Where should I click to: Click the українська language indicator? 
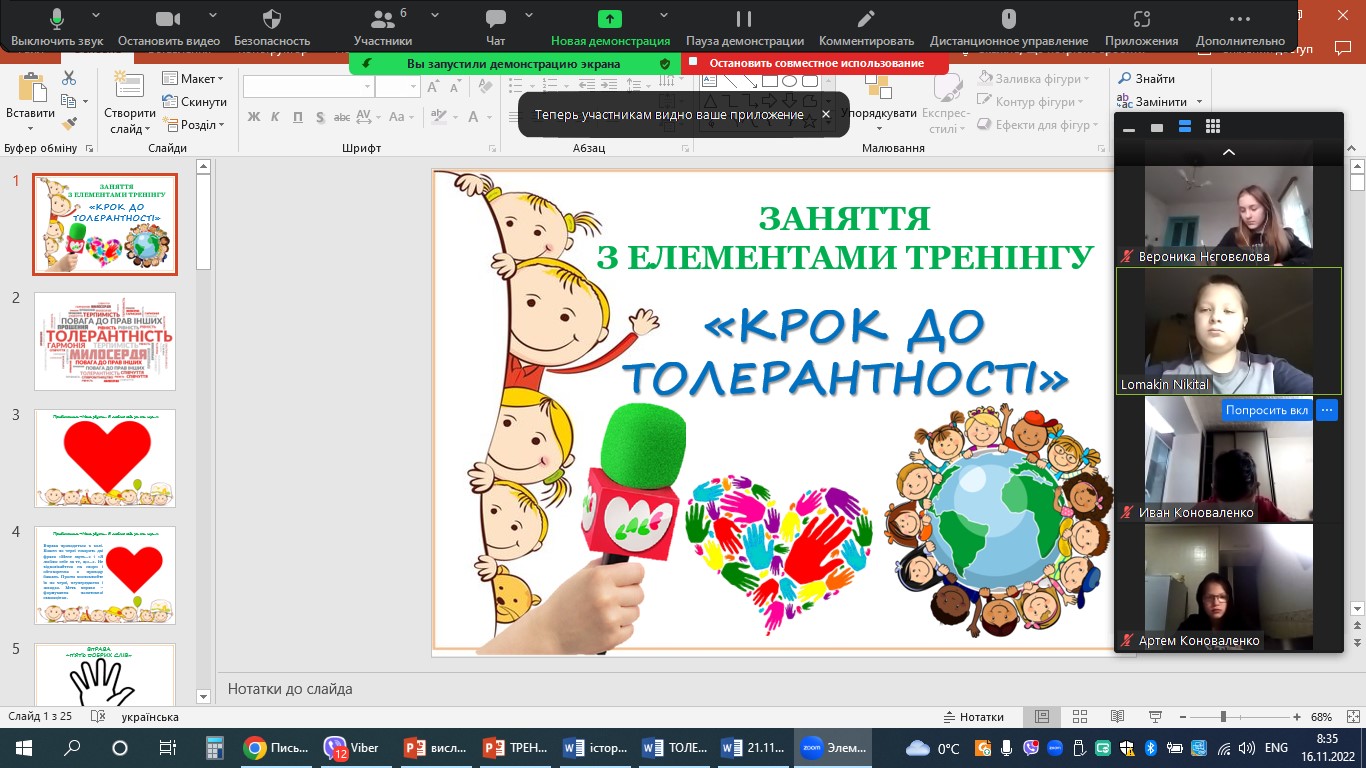tap(150, 717)
